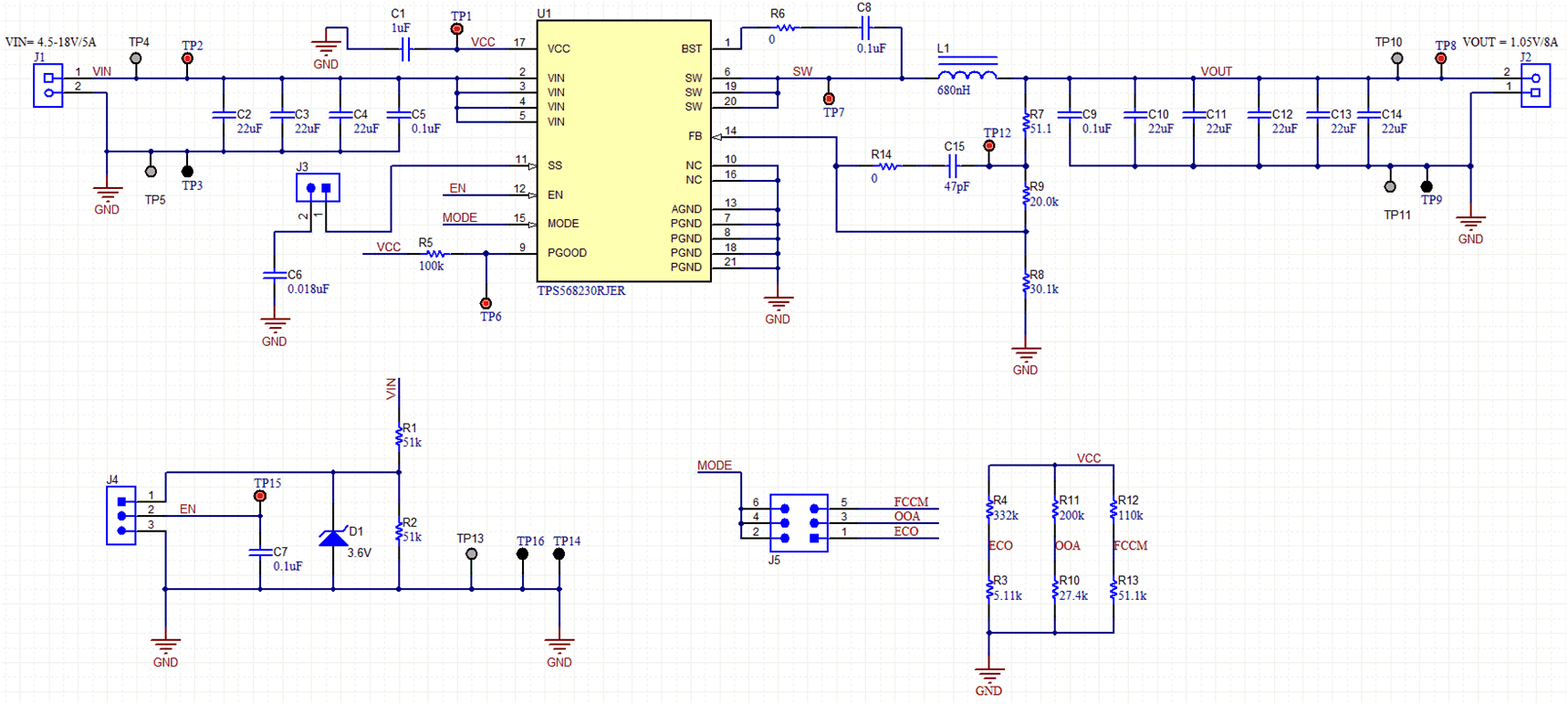
Task: Select the C1 1uF capacitor symbol
Action: click(406, 49)
